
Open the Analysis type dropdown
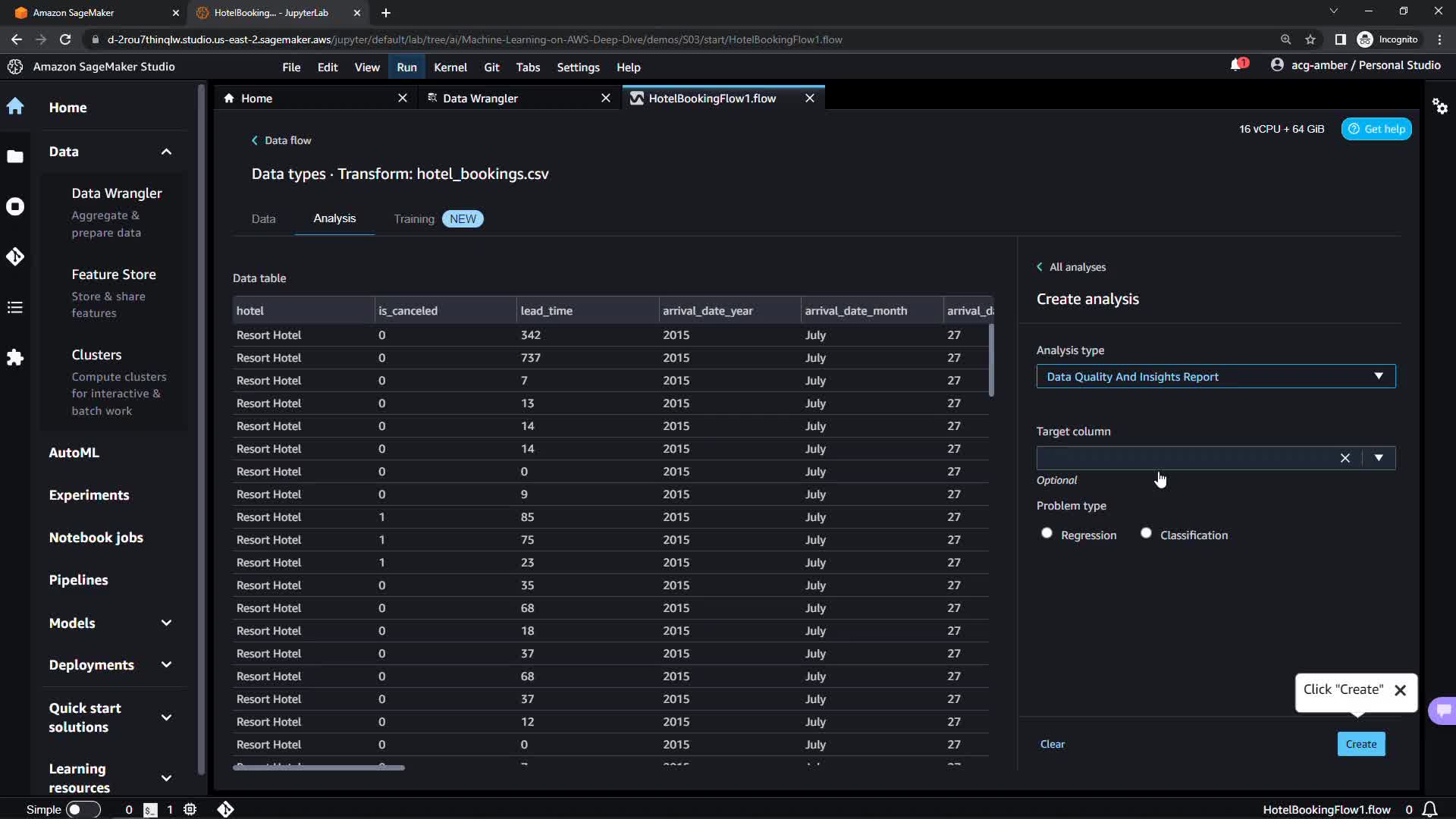(x=1215, y=377)
